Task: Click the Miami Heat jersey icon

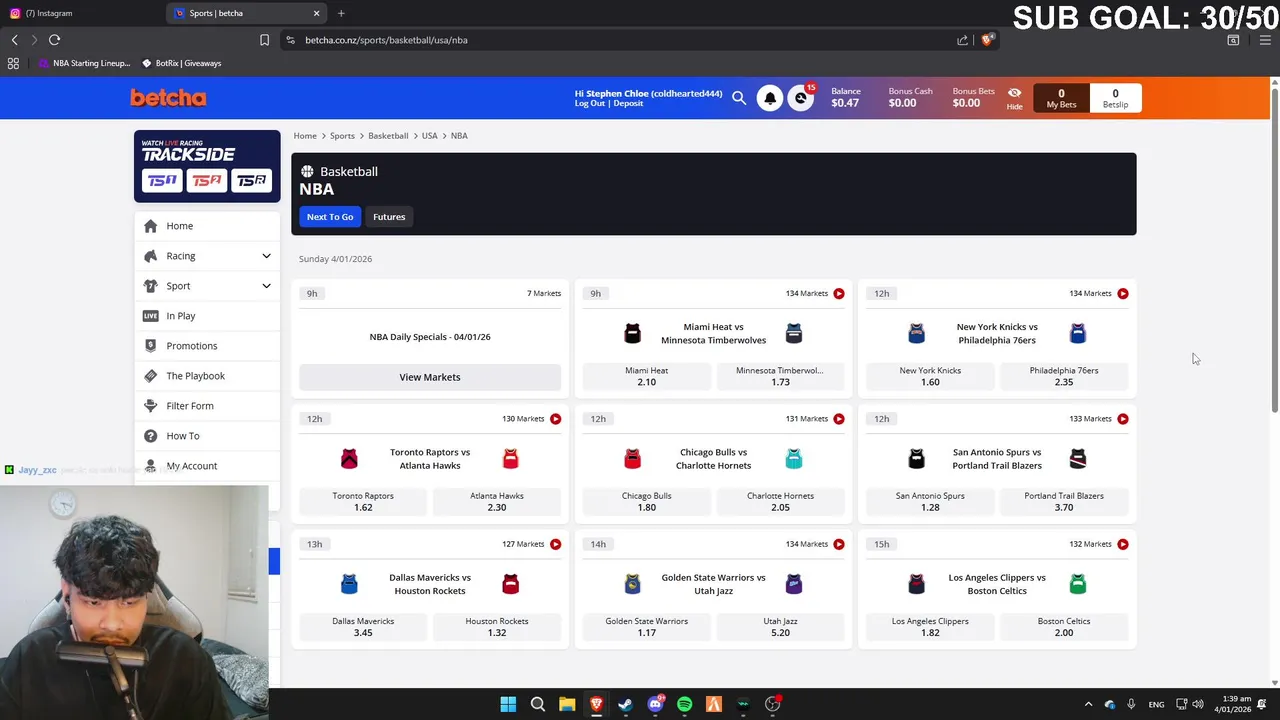Action: [x=632, y=333]
